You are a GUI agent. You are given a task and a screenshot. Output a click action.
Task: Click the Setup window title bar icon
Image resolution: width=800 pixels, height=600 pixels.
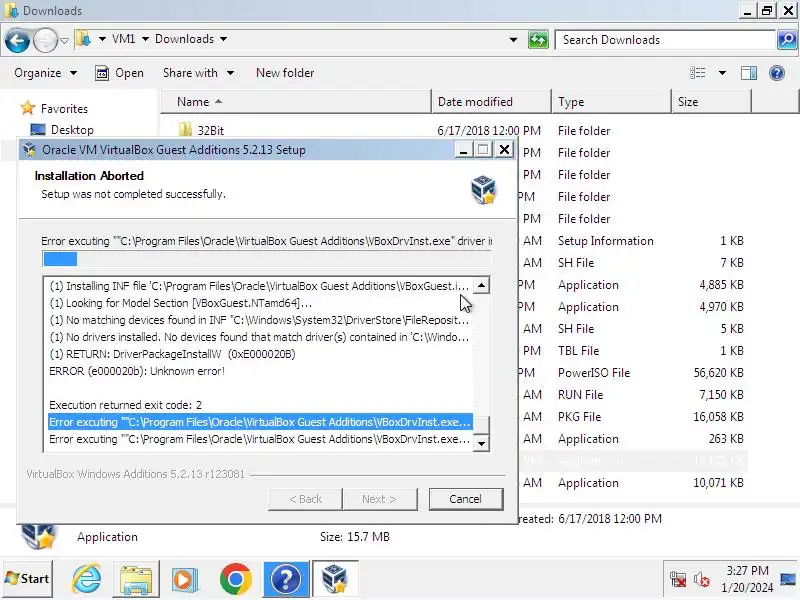click(30, 149)
